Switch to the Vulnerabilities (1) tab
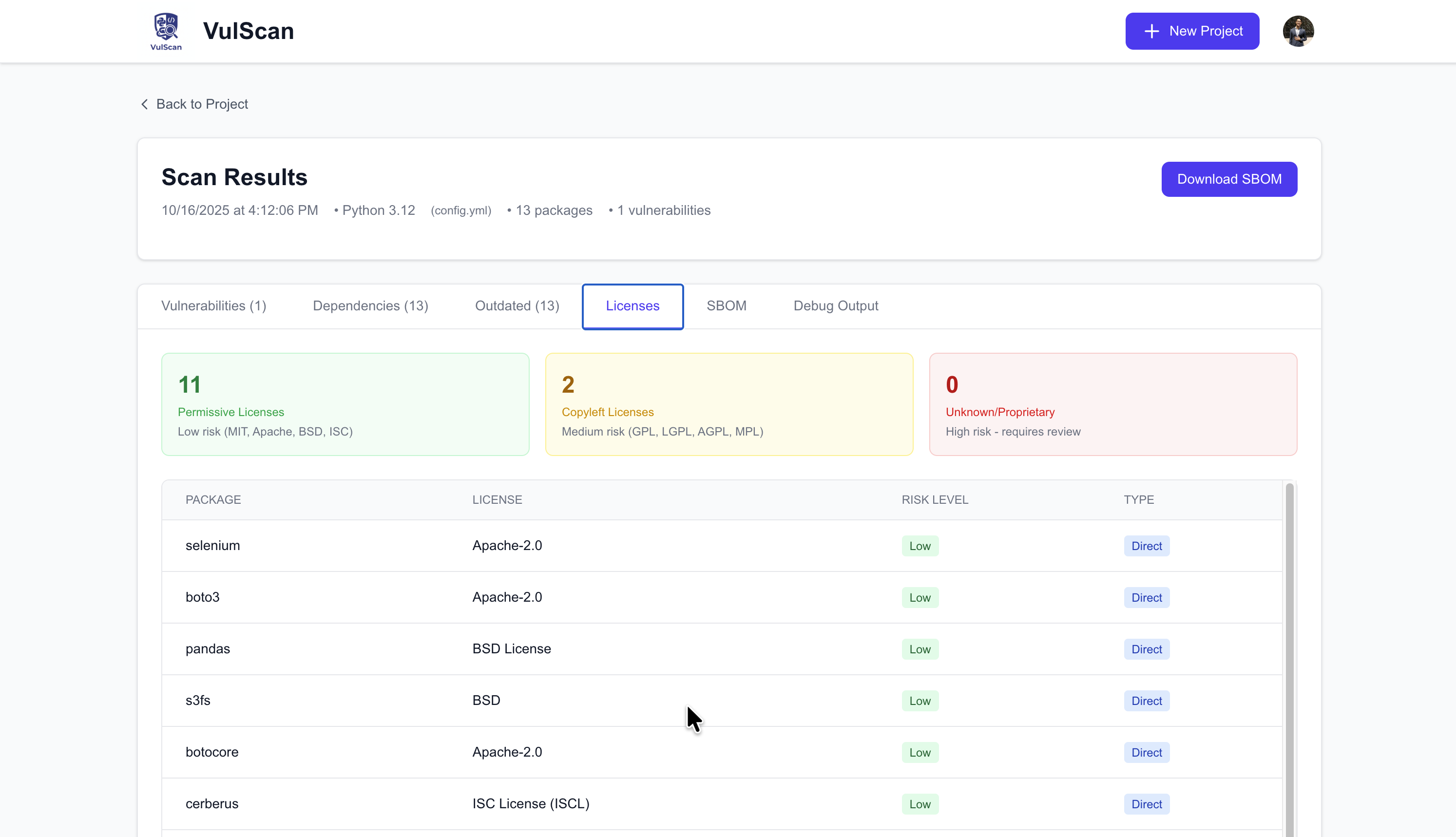 [213, 306]
